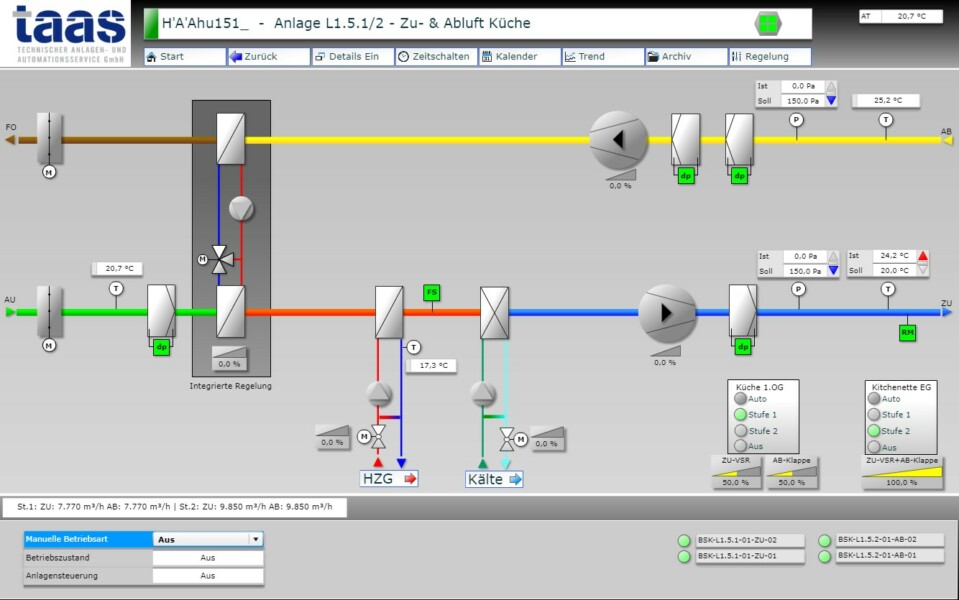Click the 17,3 °C heating return temperature
This screenshot has width=959, height=600.
click(433, 365)
